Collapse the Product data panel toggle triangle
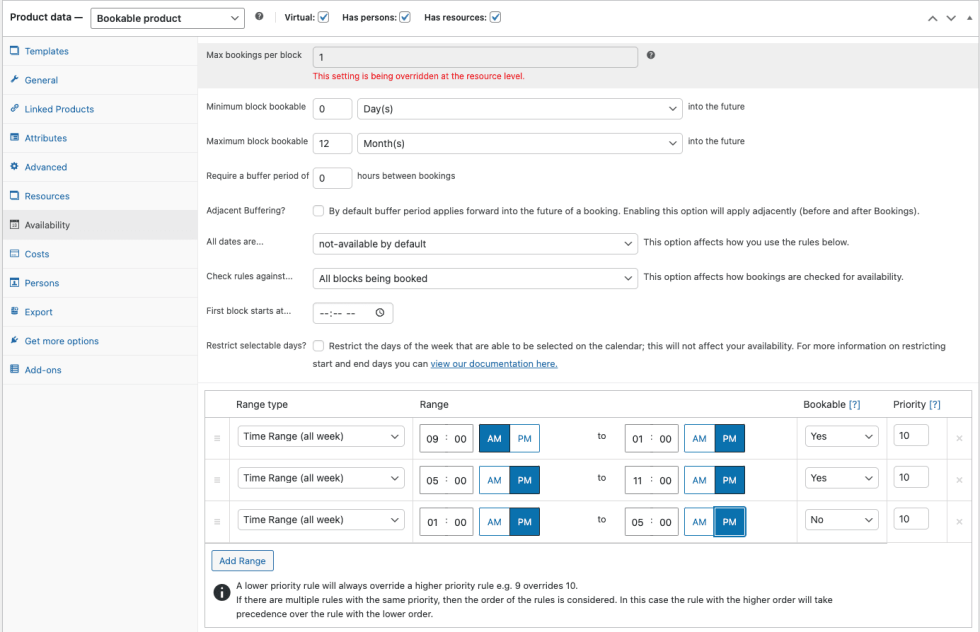980x632 pixels. click(x=969, y=18)
